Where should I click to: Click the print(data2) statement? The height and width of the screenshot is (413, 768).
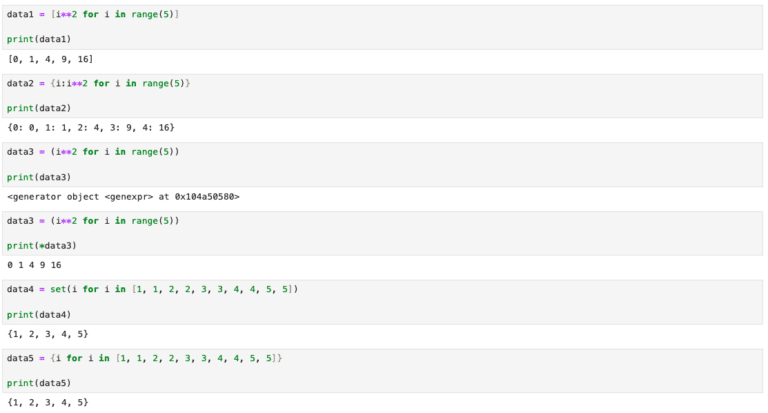39,107
